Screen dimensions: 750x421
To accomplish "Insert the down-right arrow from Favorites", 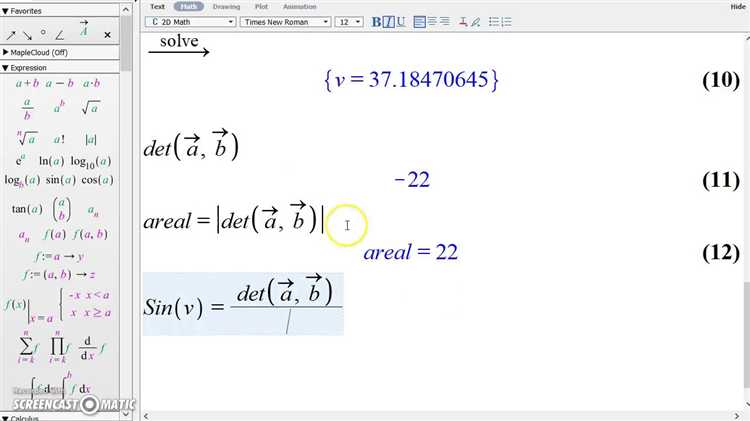I will (27, 35).
